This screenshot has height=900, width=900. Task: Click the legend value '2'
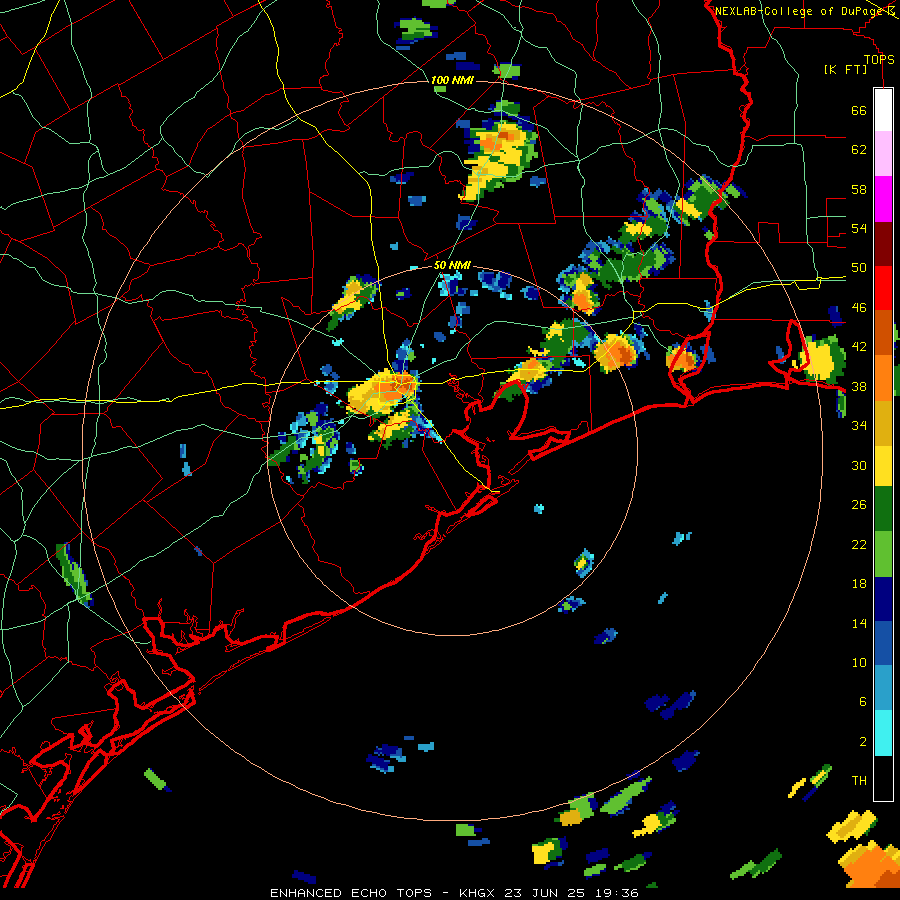point(863,742)
